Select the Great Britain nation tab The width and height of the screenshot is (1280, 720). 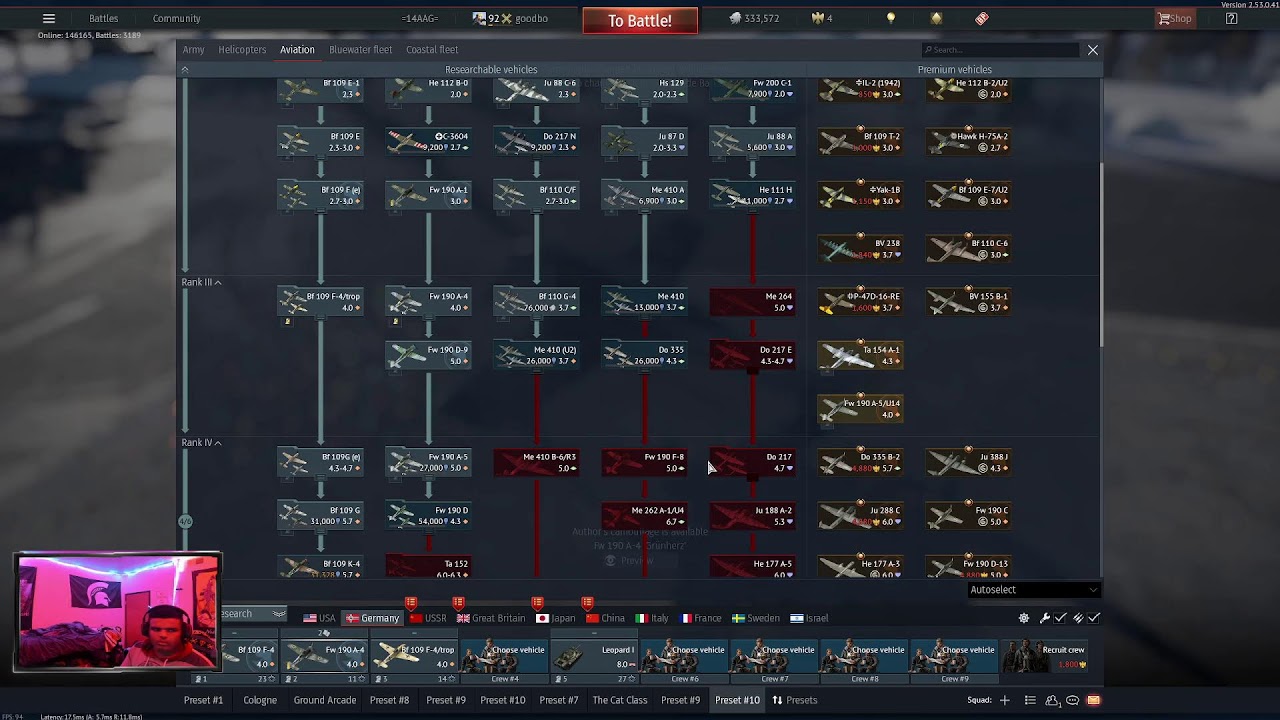490,618
